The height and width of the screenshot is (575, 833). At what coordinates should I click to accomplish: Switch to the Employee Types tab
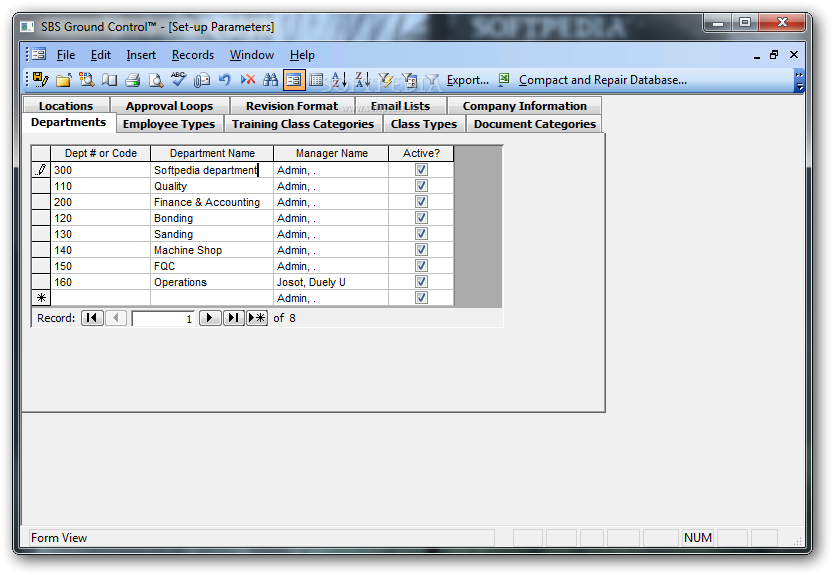coord(169,124)
